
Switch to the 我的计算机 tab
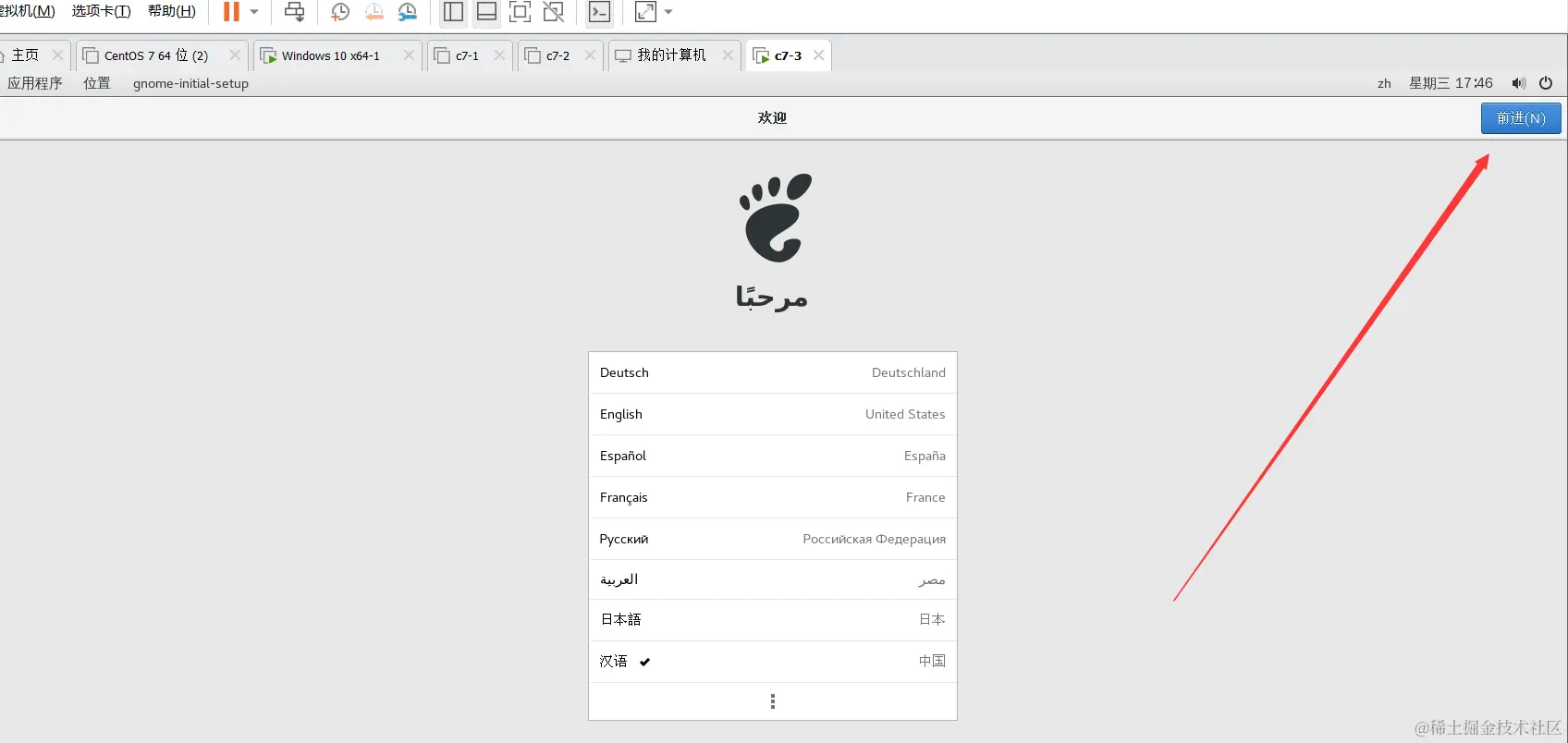click(x=671, y=55)
